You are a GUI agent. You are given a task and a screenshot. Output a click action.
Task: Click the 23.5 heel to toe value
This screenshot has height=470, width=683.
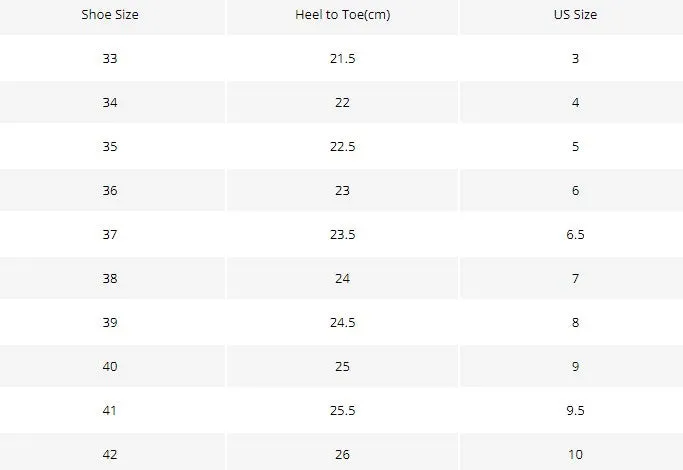(342, 234)
